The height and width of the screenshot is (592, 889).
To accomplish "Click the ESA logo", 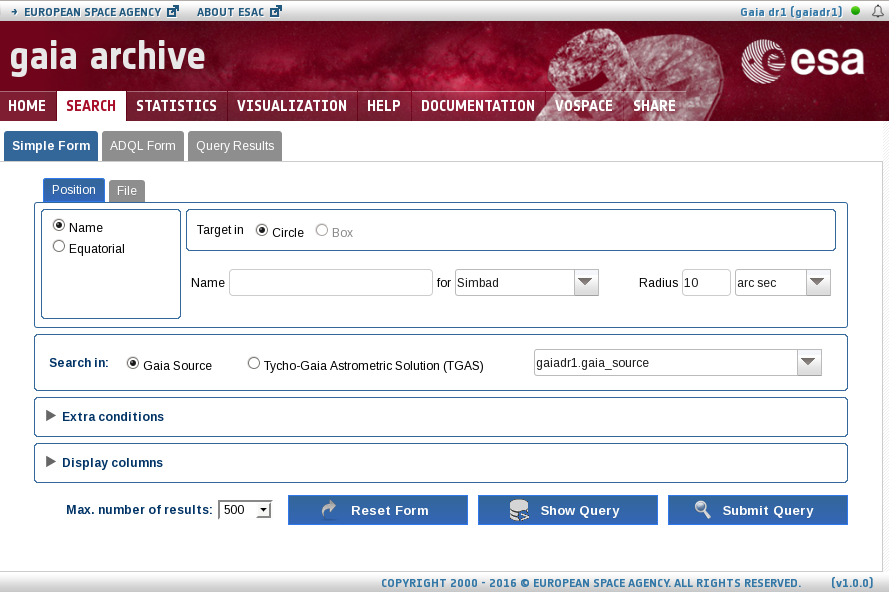I will pyautogui.click(x=802, y=61).
